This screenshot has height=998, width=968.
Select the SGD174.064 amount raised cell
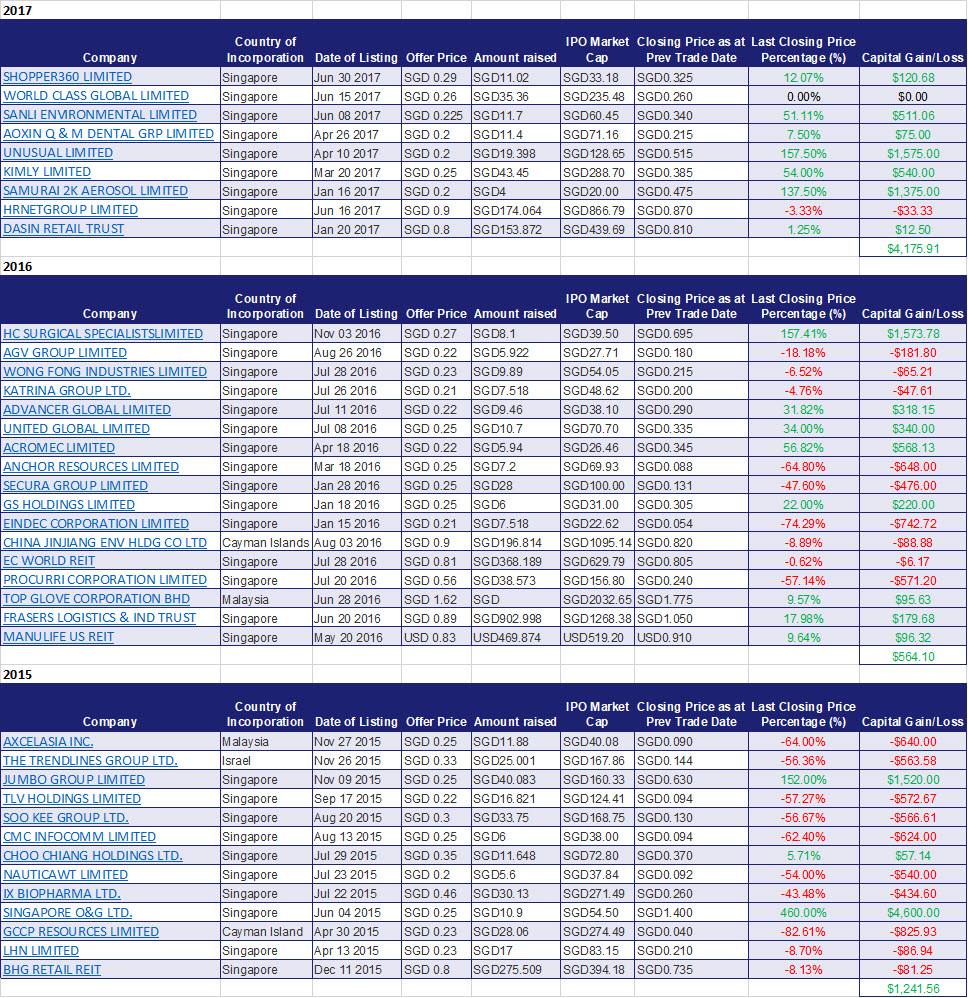[x=516, y=211]
